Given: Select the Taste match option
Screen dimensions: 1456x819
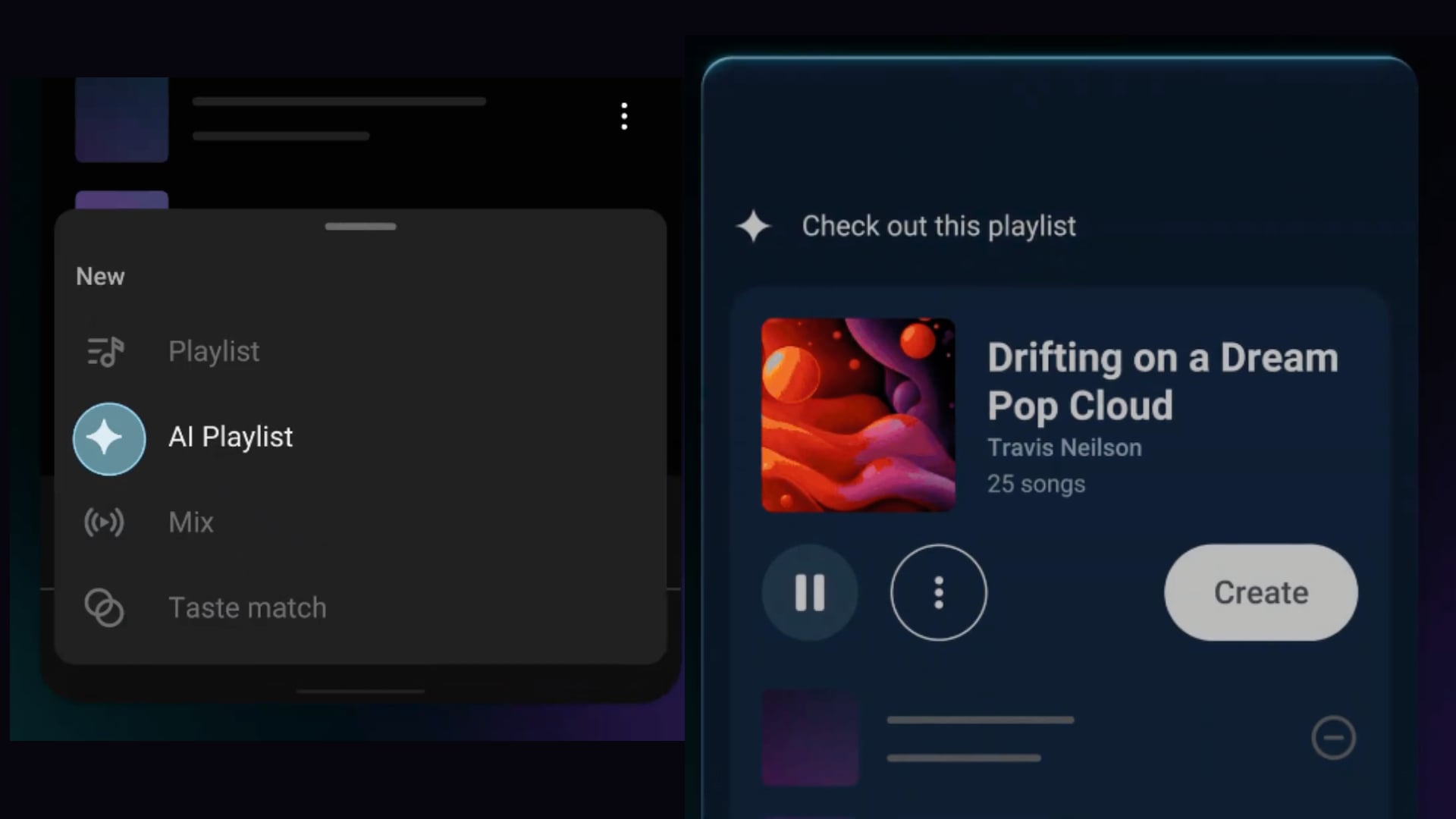Looking at the screenshot, I should click(x=247, y=608).
